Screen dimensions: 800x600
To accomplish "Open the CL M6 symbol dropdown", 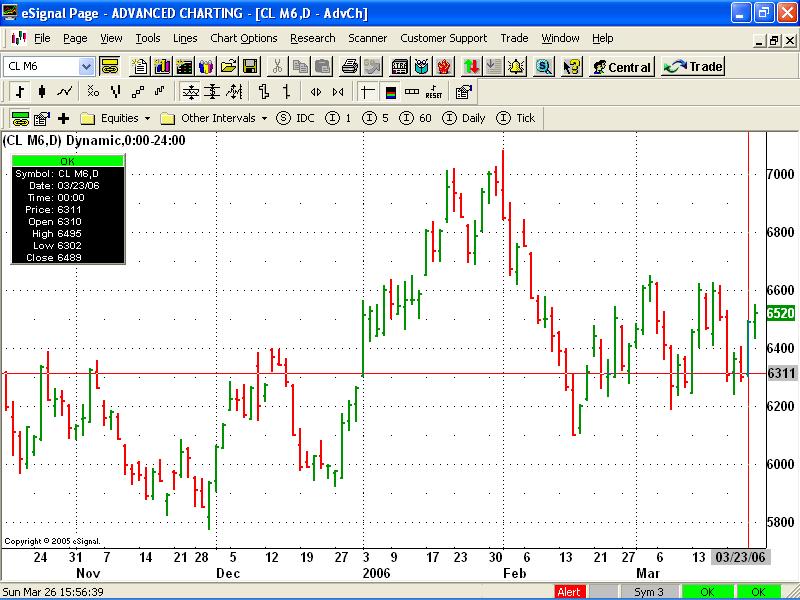I will [86, 67].
